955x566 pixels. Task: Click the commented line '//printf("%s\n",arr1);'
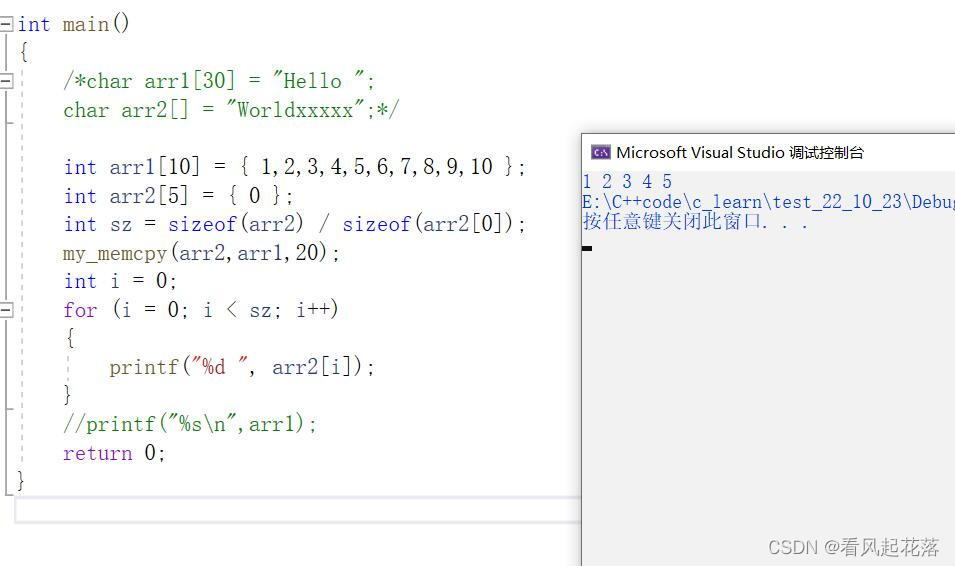(190, 424)
